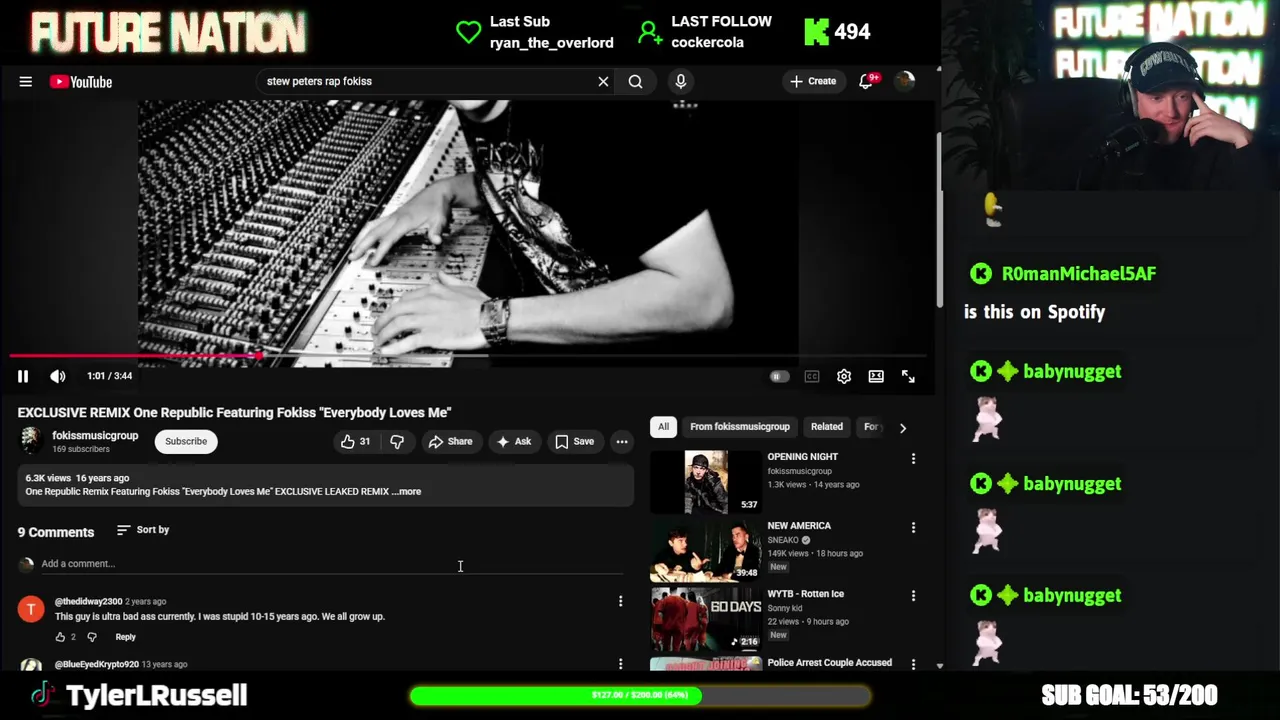
Task: Open options menu for @BlueEyedKrypto920 comment
Action: [620, 664]
